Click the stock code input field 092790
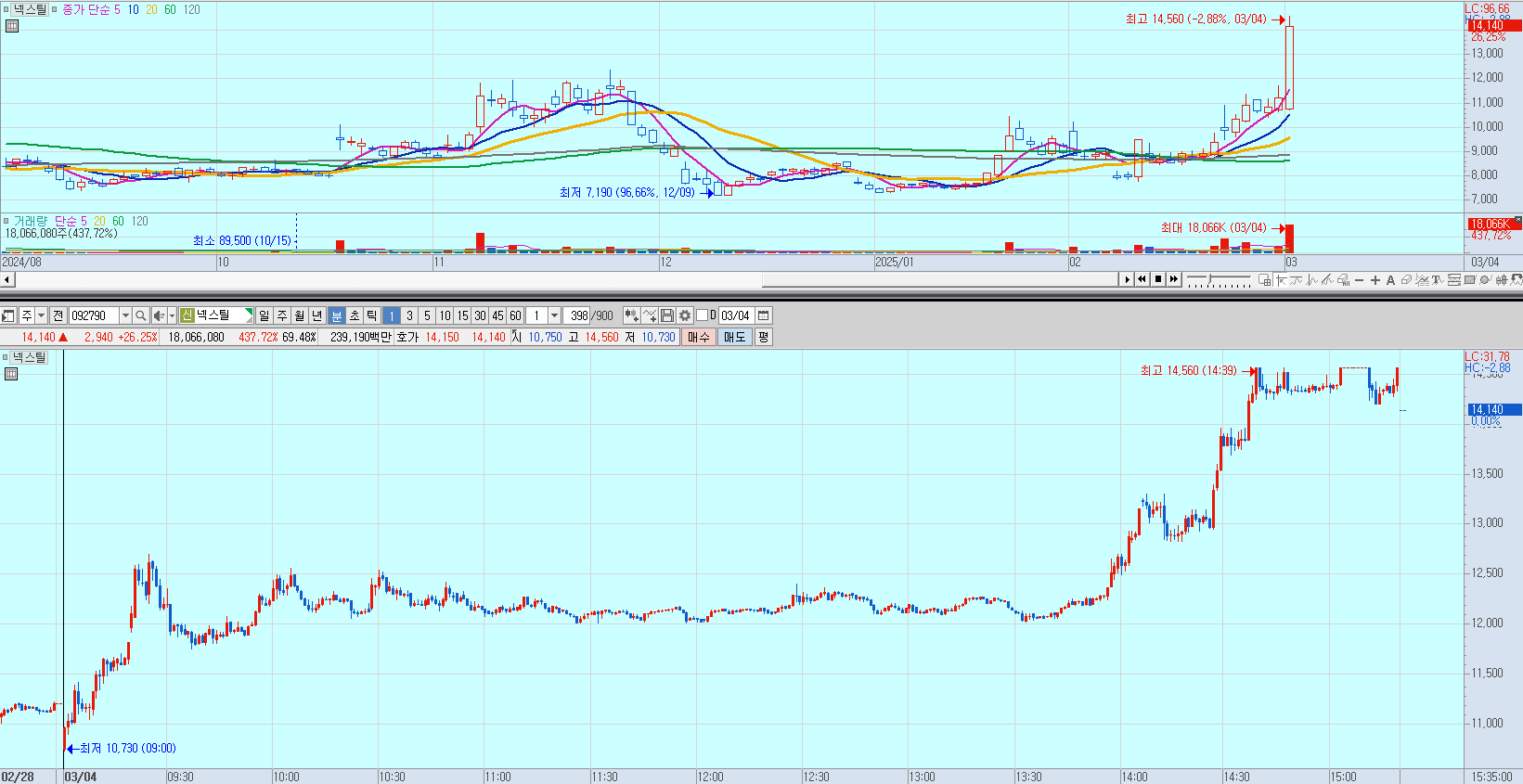The width and height of the screenshot is (1523, 784). (x=94, y=315)
